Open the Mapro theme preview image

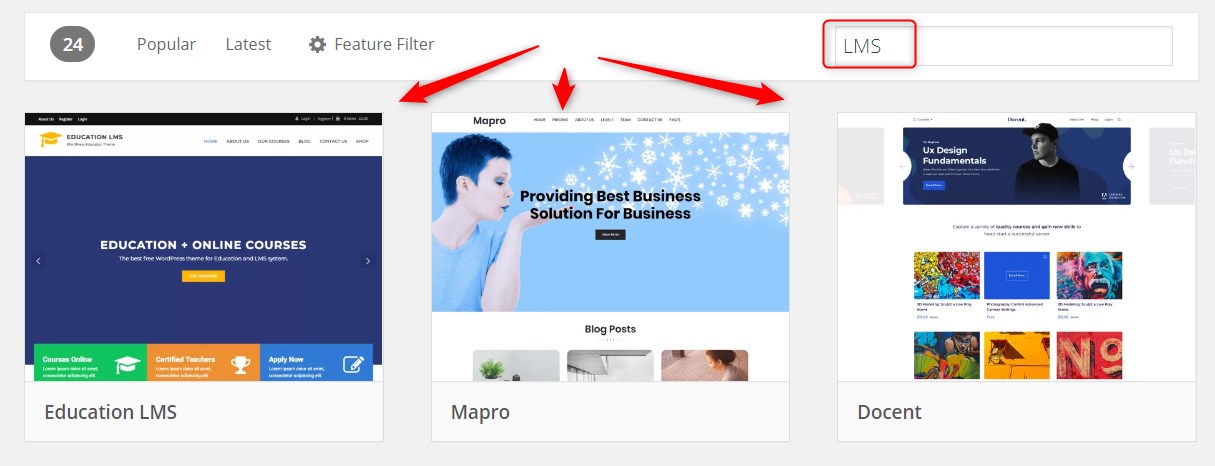pos(610,246)
